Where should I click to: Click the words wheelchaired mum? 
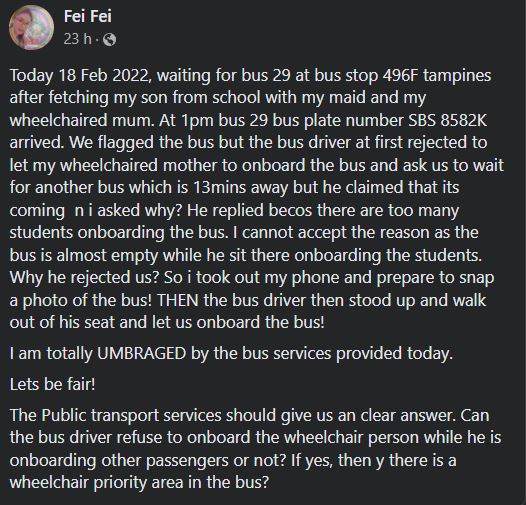click(82, 120)
